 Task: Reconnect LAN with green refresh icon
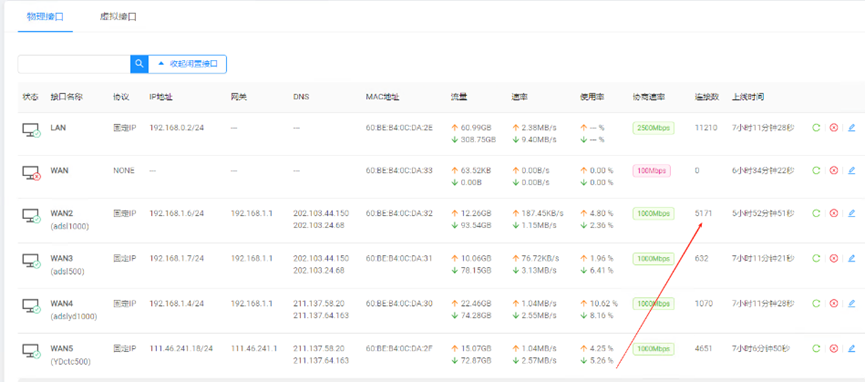[816, 128]
